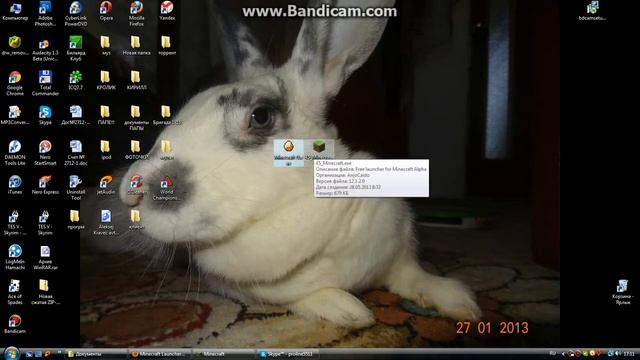This screenshot has width=640, height=360.
Task: Open the bdcamsetup installer icon
Action: (x=592, y=11)
